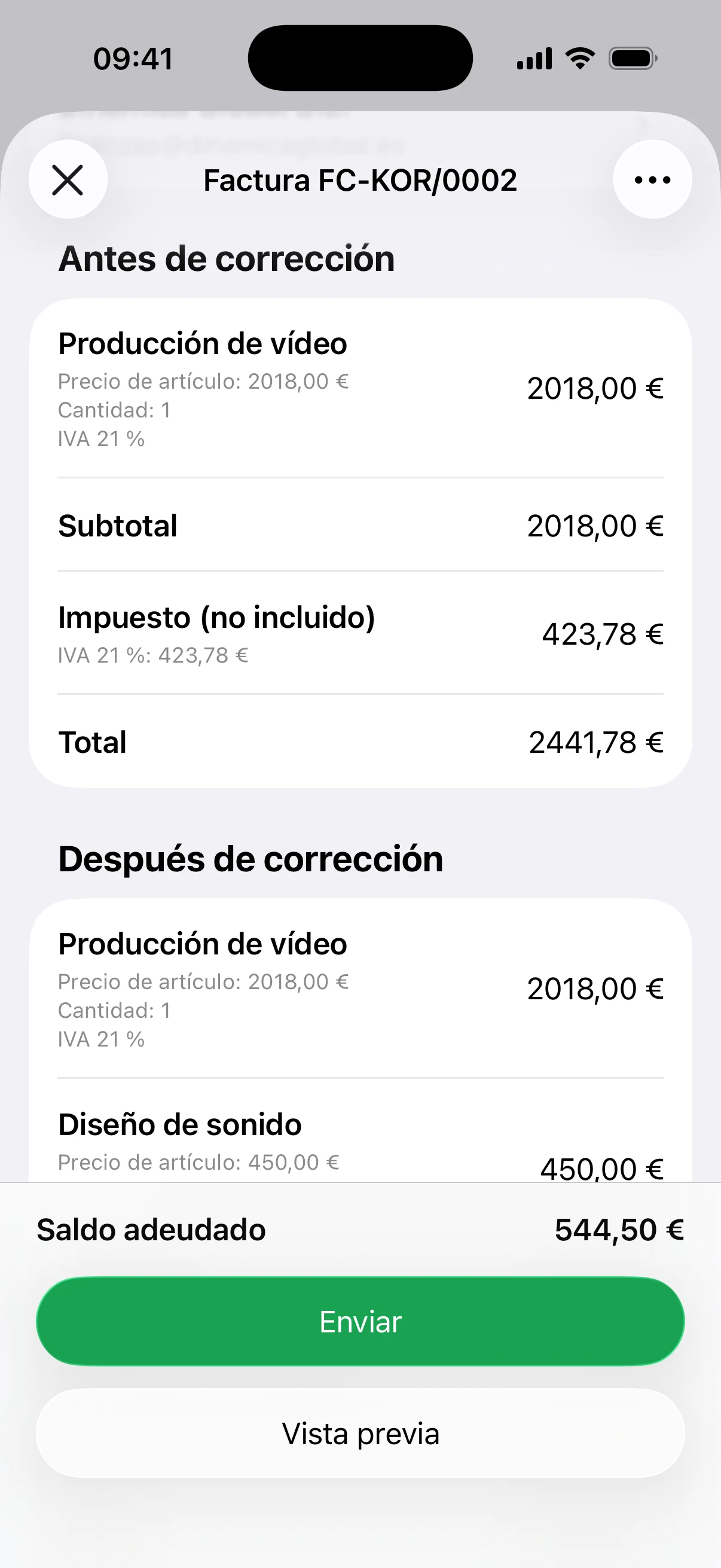Close the invoice FC-KOR/0002 sheet
The height and width of the screenshot is (1568, 721).
68,180
